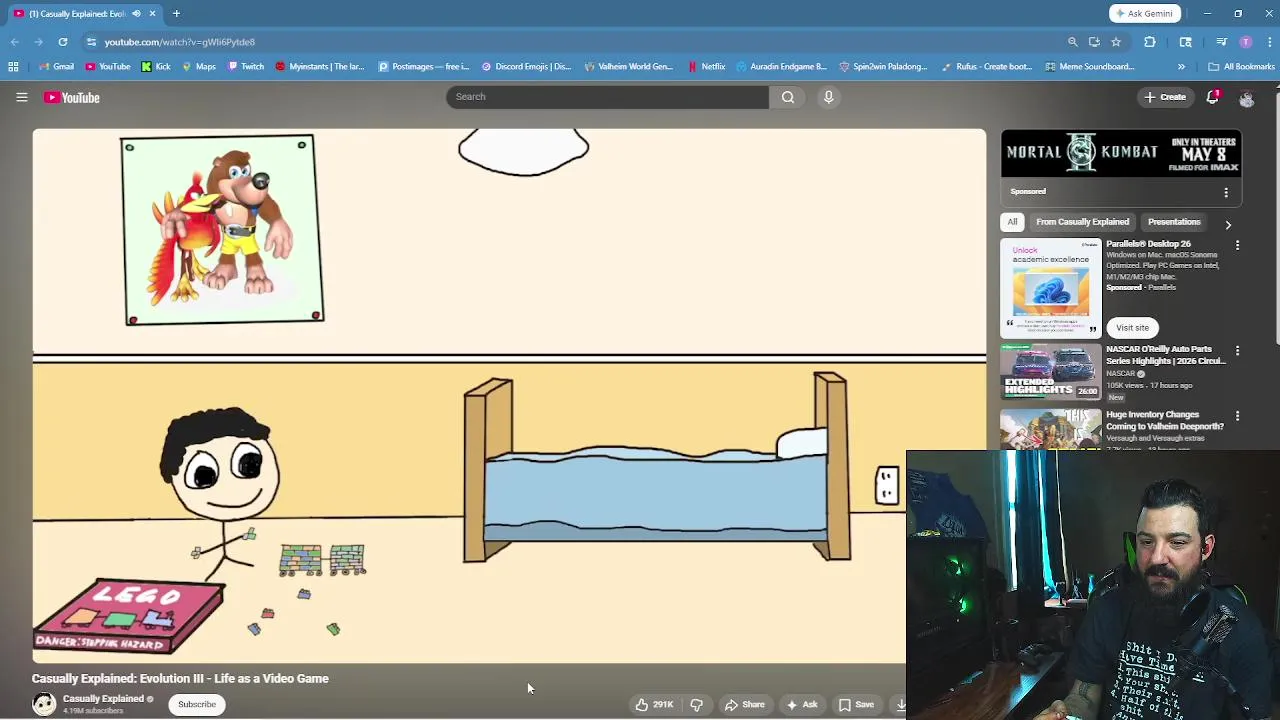Screen dimensions: 1280x720
Task: Select the All filter chip
Action: pyautogui.click(x=1012, y=222)
